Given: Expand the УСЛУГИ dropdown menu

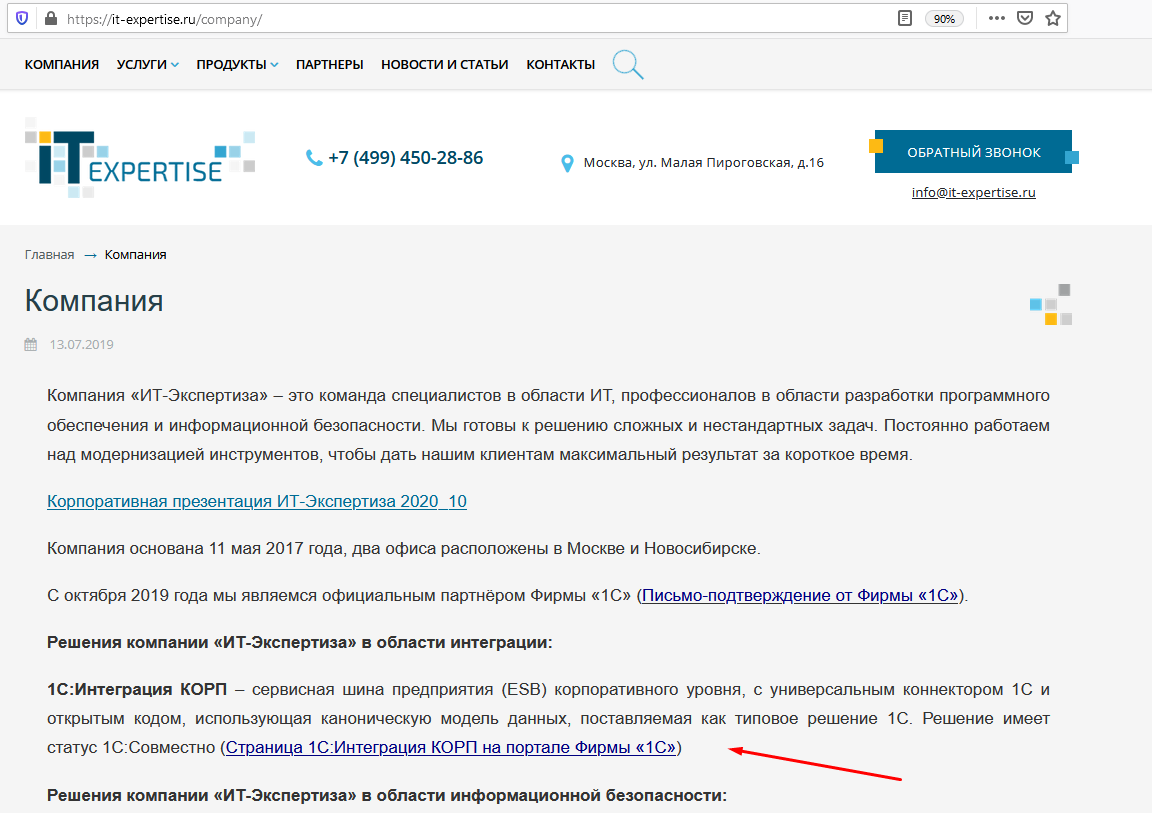Looking at the screenshot, I should (x=148, y=65).
